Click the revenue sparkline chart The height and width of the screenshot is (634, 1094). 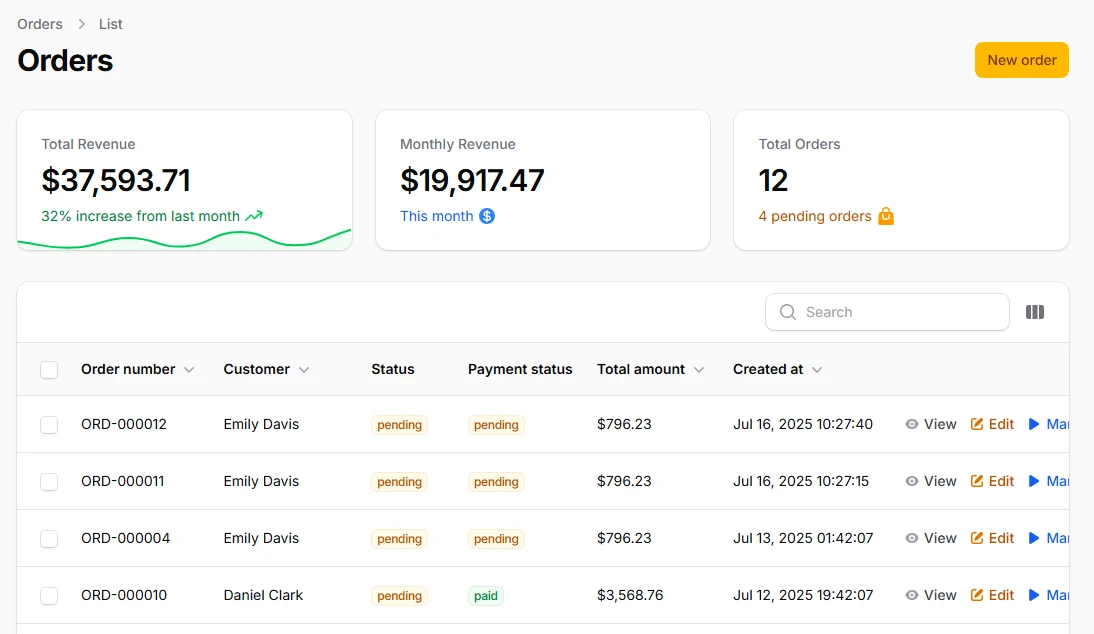pos(184,239)
